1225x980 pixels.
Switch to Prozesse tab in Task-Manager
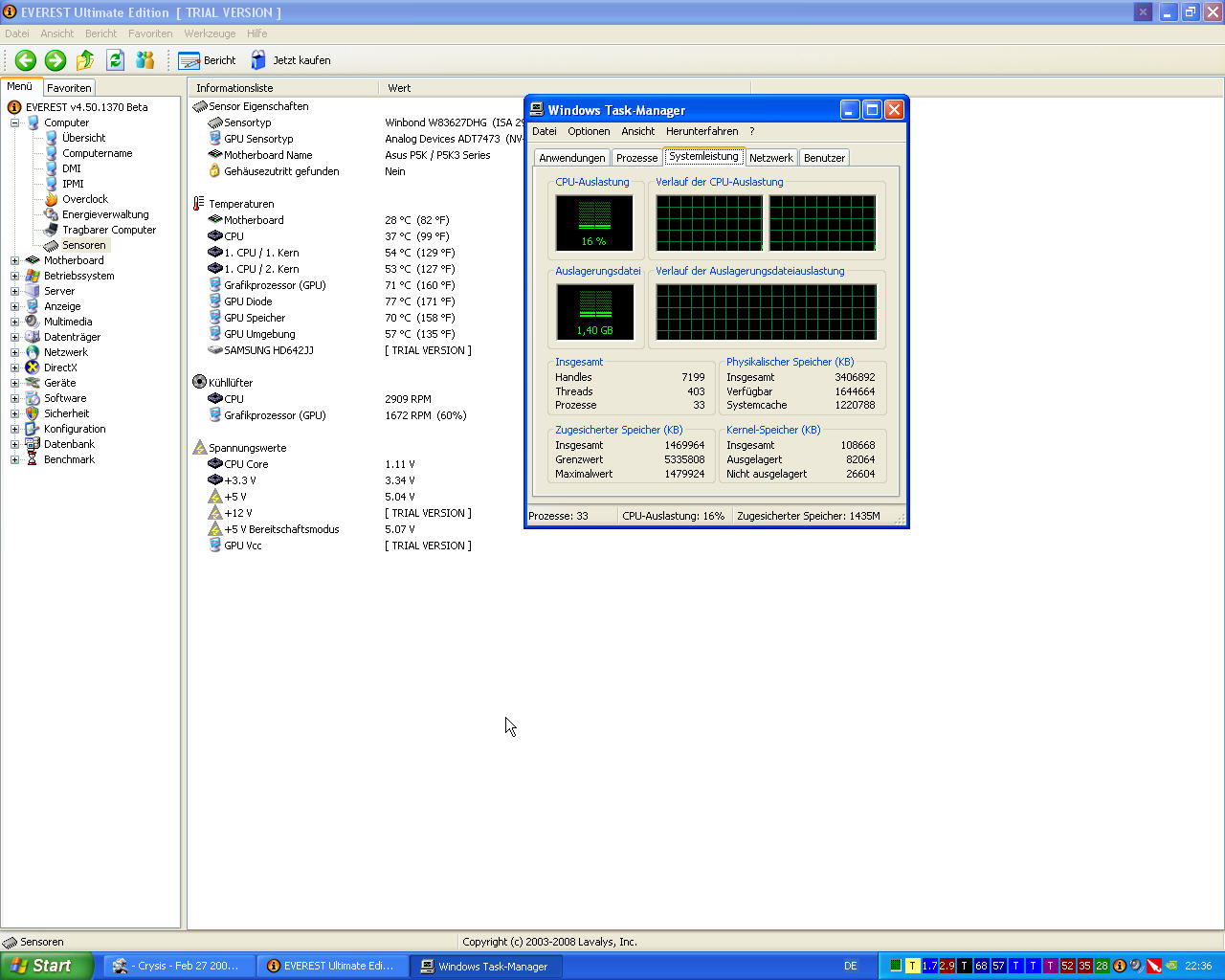pyautogui.click(x=637, y=158)
